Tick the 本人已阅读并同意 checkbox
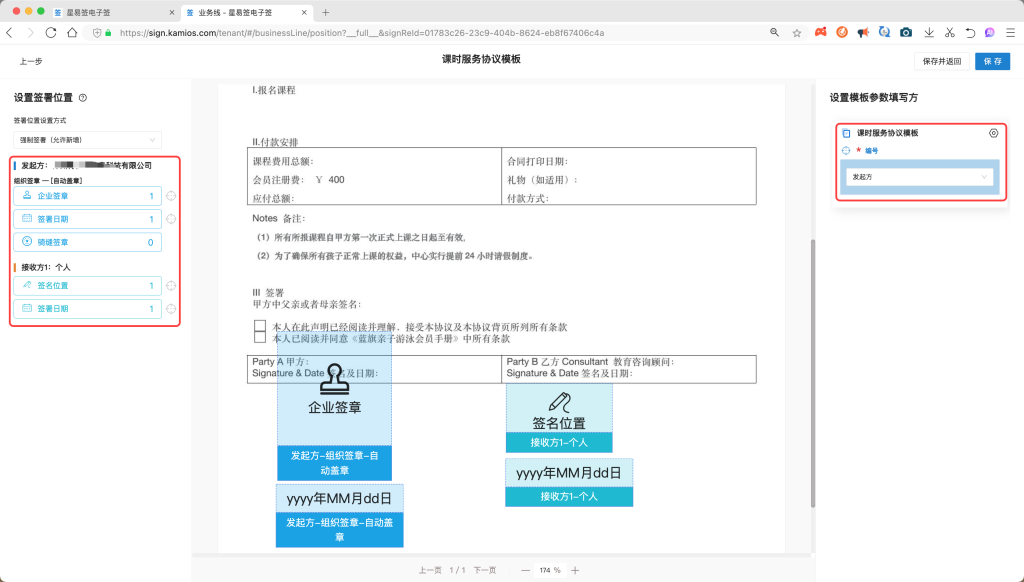 (260, 337)
